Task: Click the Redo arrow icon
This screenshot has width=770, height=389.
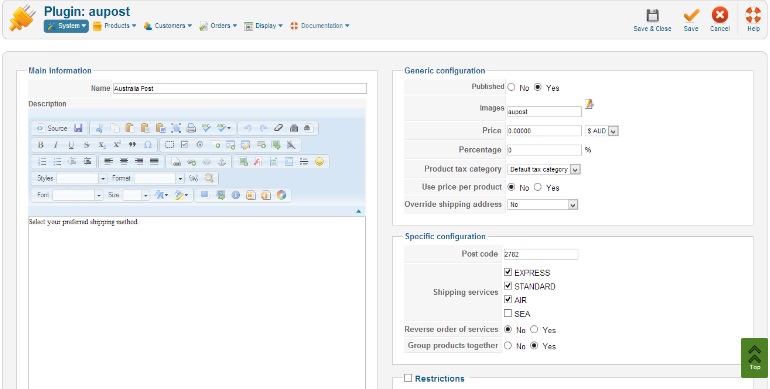Action: pyautogui.click(x=263, y=128)
